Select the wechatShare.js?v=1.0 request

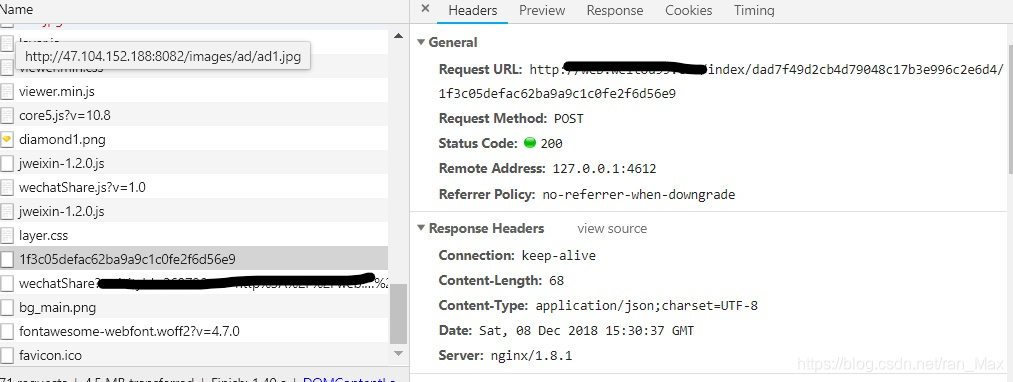(x=194, y=187)
